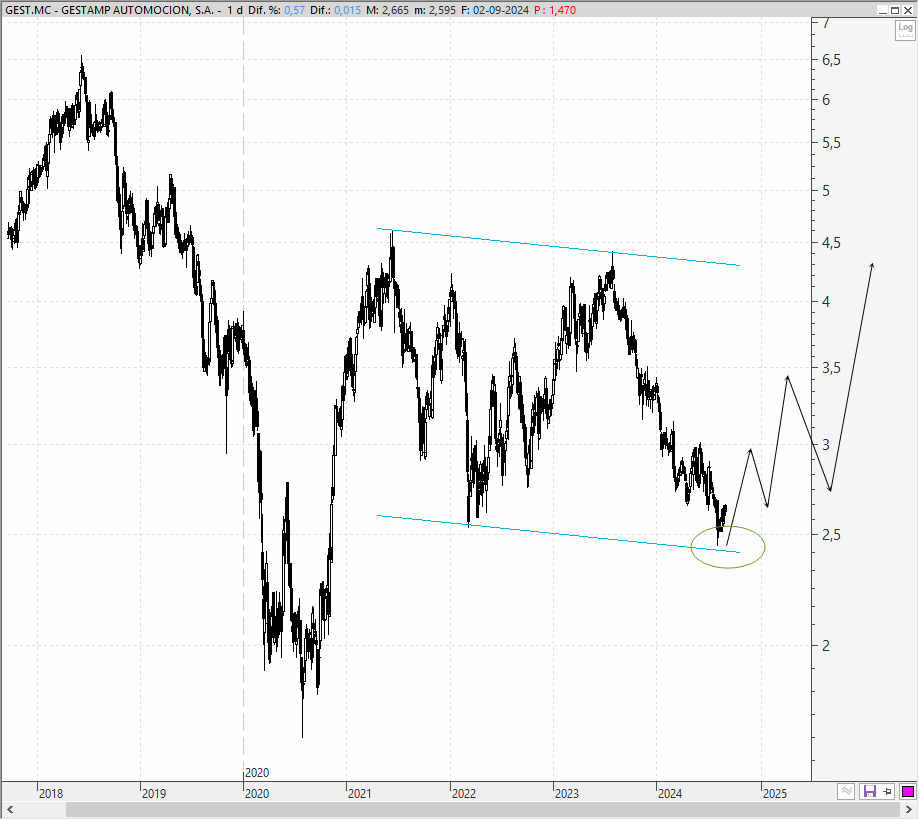Click the date F: 02-09-2024
The image size is (919, 820).
(495, 10)
